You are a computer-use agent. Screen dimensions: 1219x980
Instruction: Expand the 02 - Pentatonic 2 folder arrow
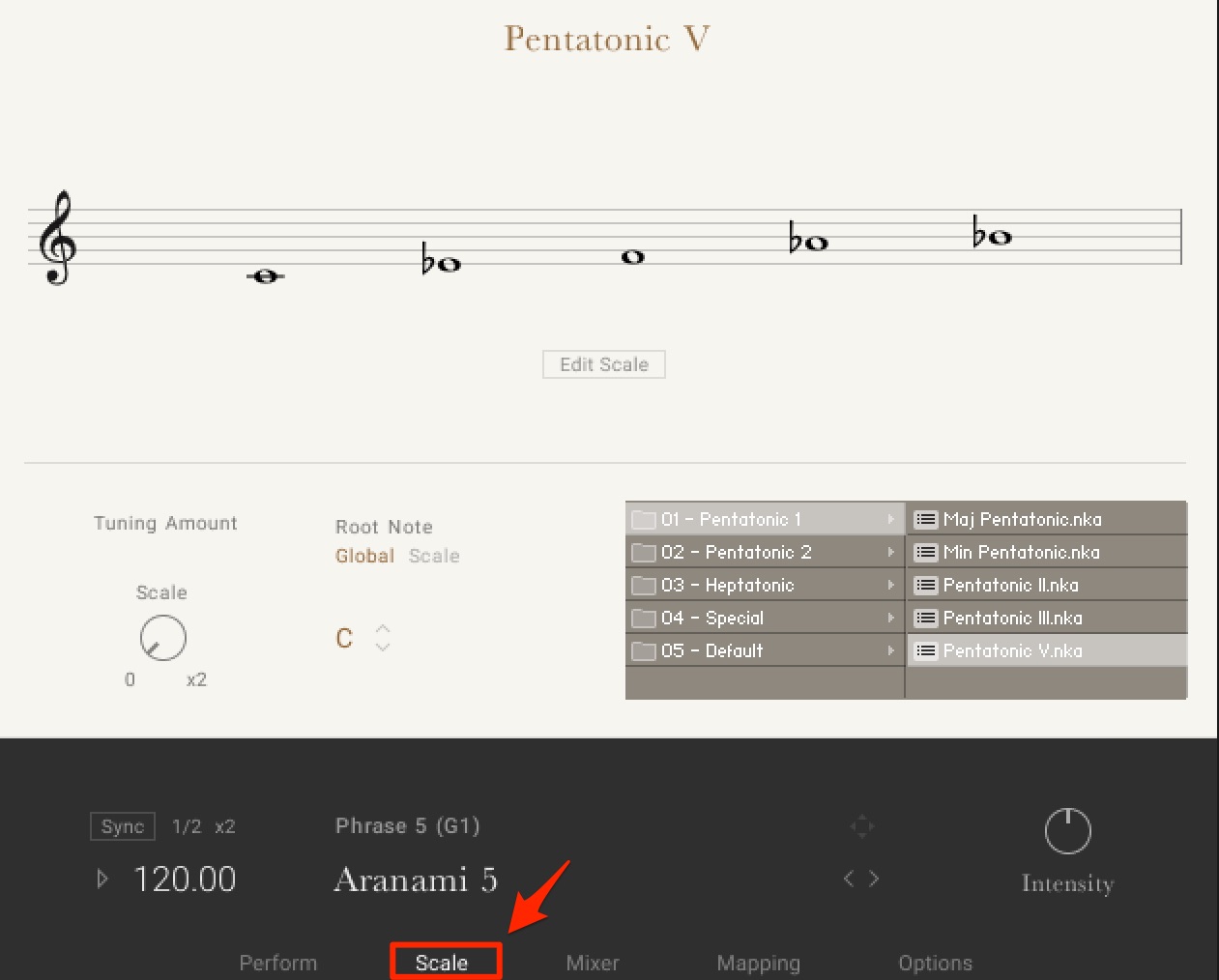[890, 552]
